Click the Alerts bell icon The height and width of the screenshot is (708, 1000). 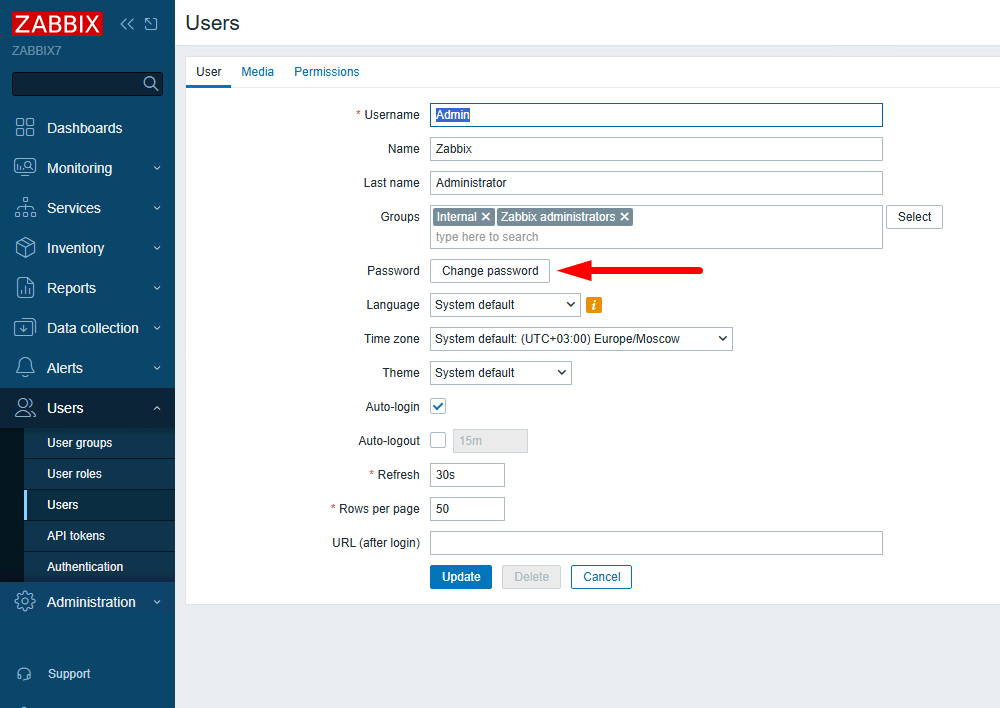25,367
